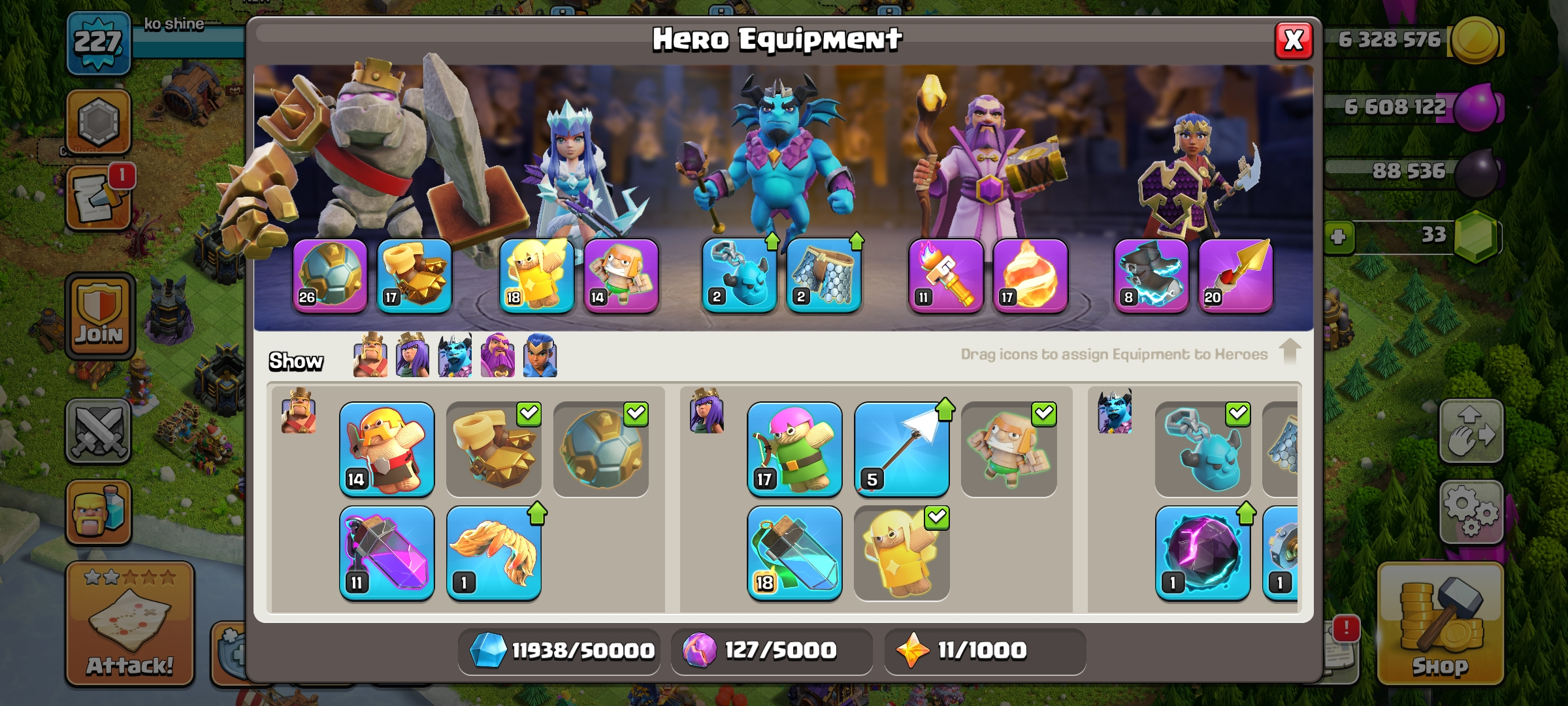The image size is (1568, 706).
Task: Select equipped Rocket Spear slot level 20
Action: coord(1235,276)
